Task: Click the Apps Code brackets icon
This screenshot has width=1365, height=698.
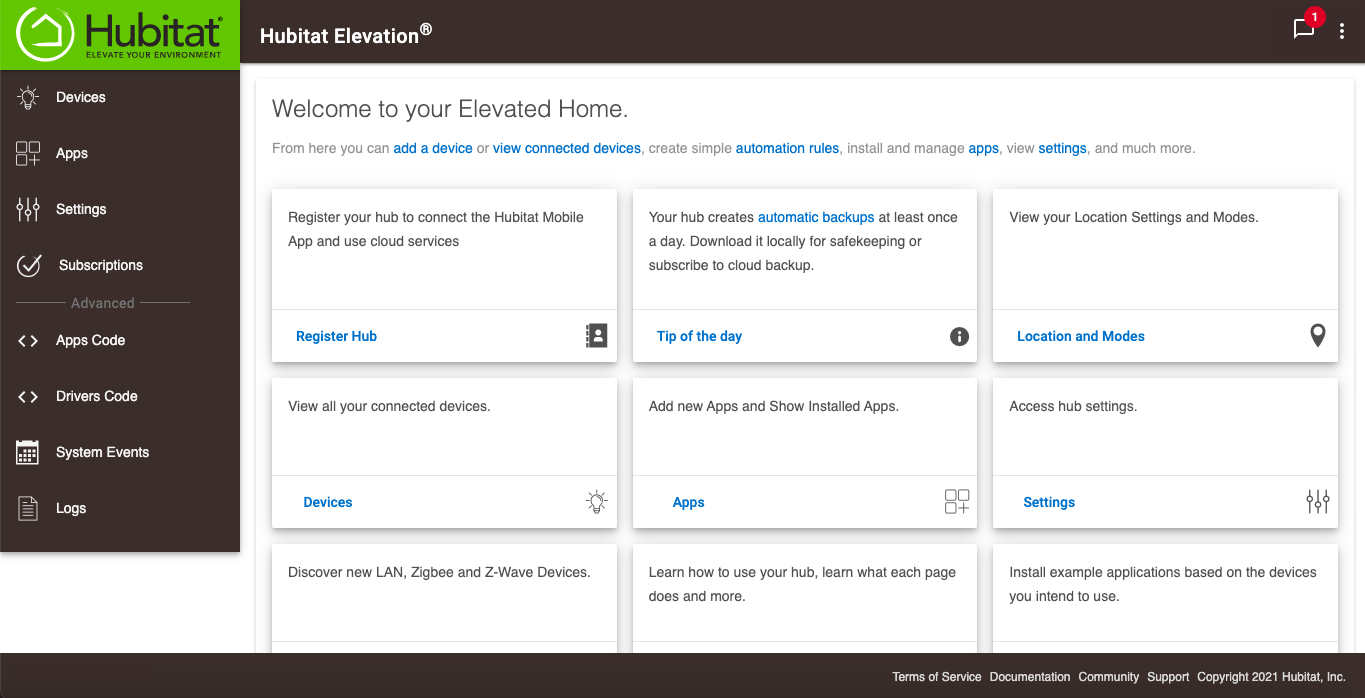Action: pos(28,341)
